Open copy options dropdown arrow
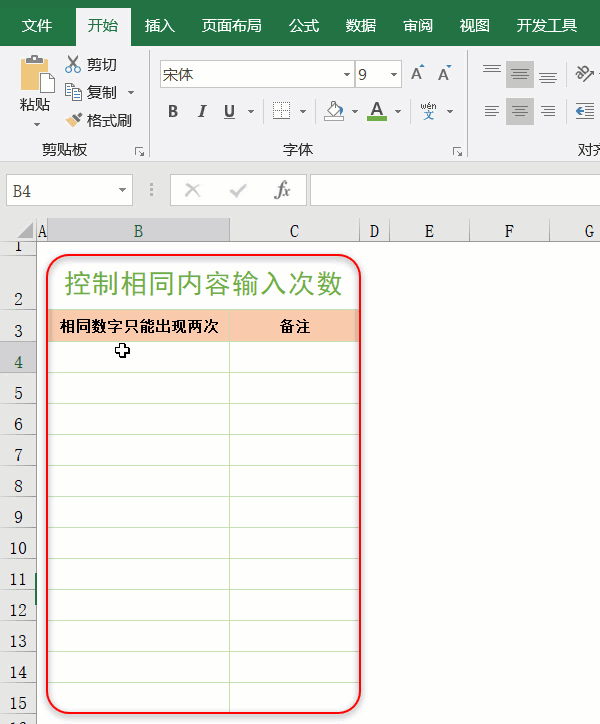600x724 pixels. coord(131,93)
